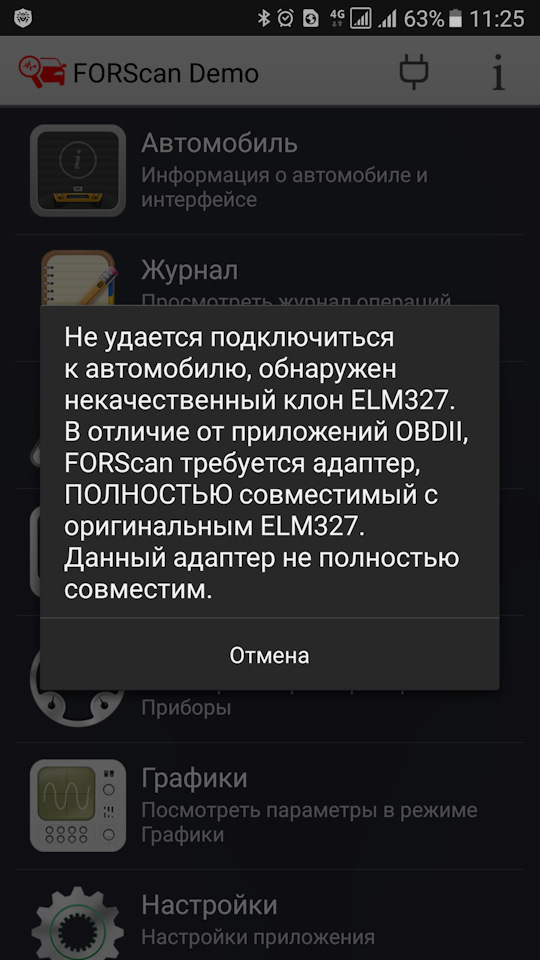This screenshot has width=540, height=960.
Task: Tap the Bluetooth status bar icon
Action: tap(264, 18)
